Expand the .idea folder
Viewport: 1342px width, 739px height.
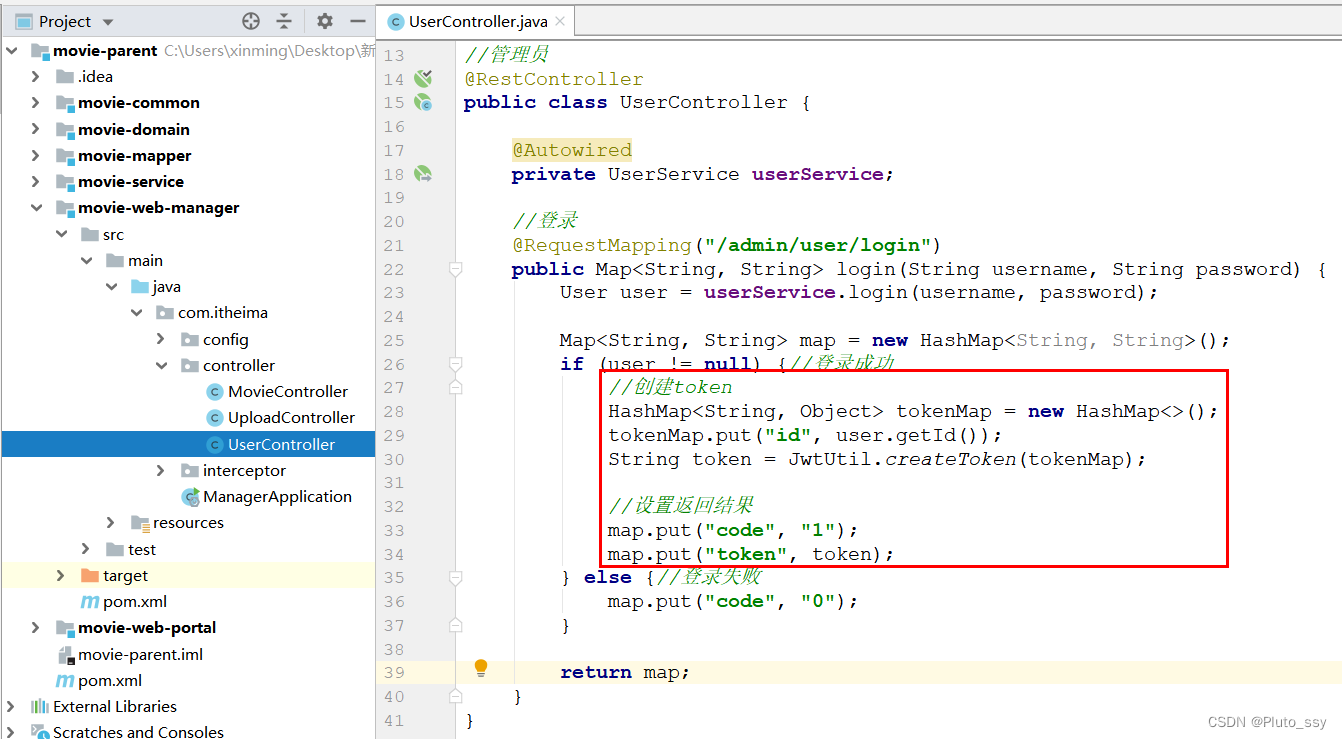(36, 76)
